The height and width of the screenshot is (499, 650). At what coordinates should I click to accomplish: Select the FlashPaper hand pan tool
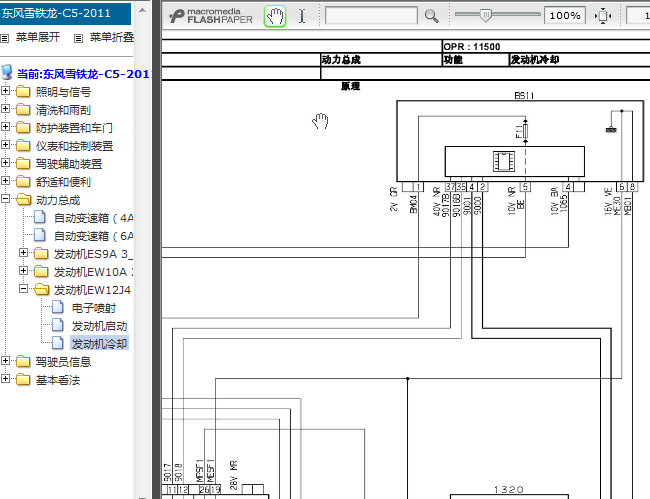click(275, 17)
